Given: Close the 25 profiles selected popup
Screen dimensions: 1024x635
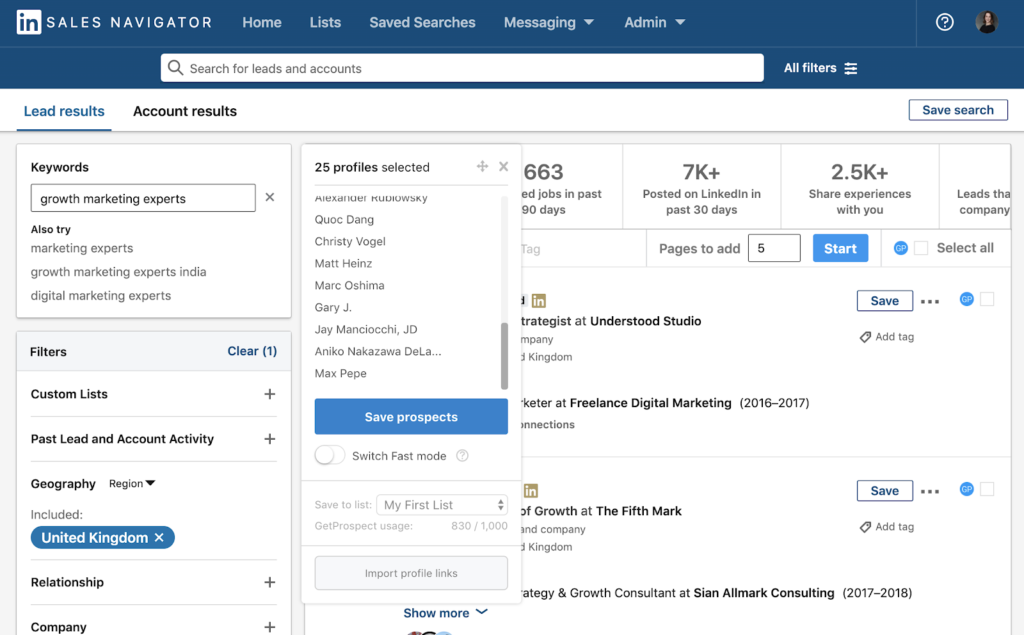Looking at the screenshot, I should [504, 166].
